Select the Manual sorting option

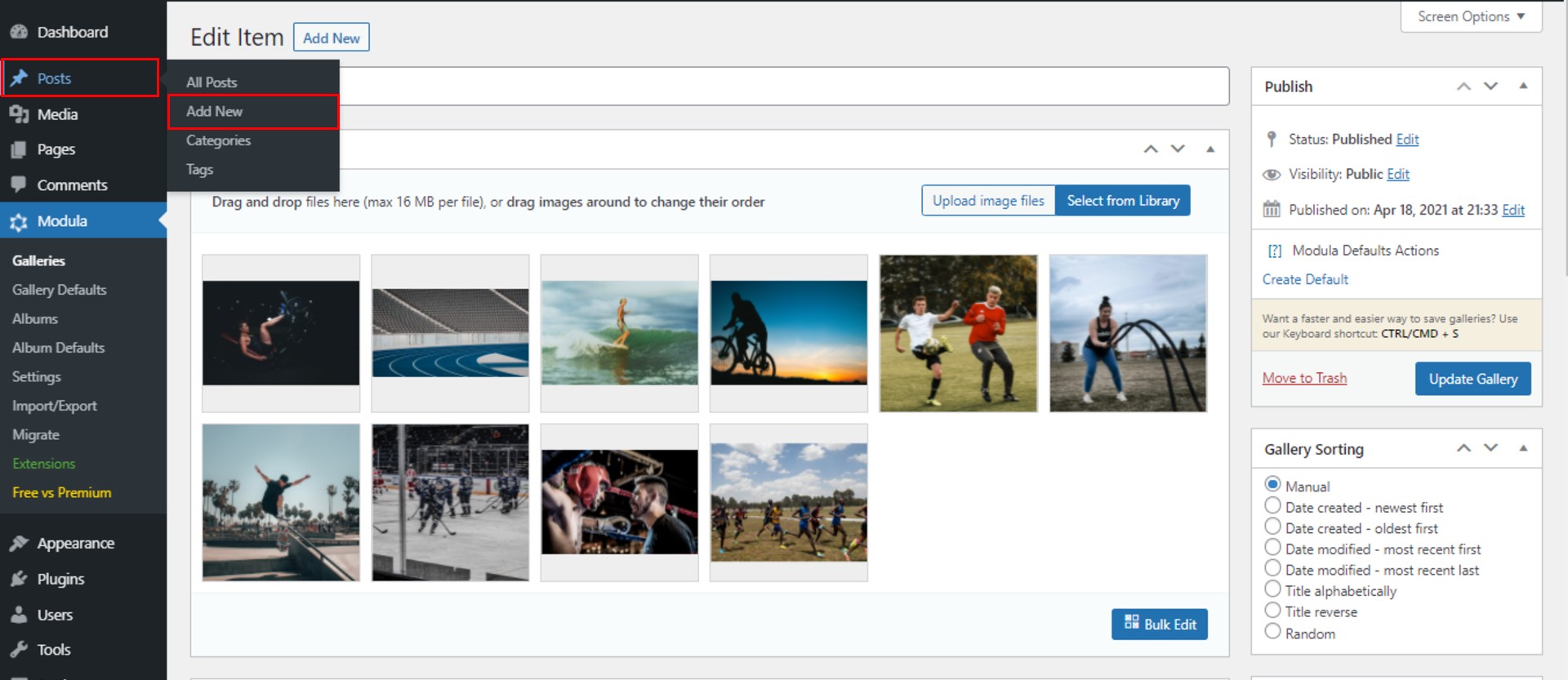[x=1272, y=485]
